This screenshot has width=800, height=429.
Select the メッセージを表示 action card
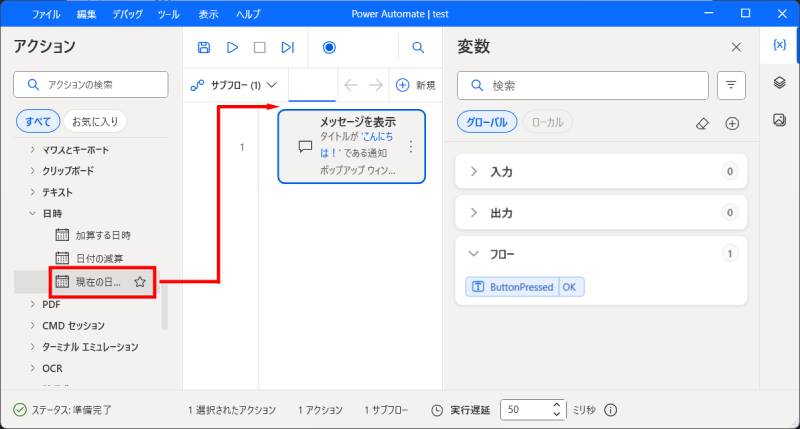coord(352,146)
